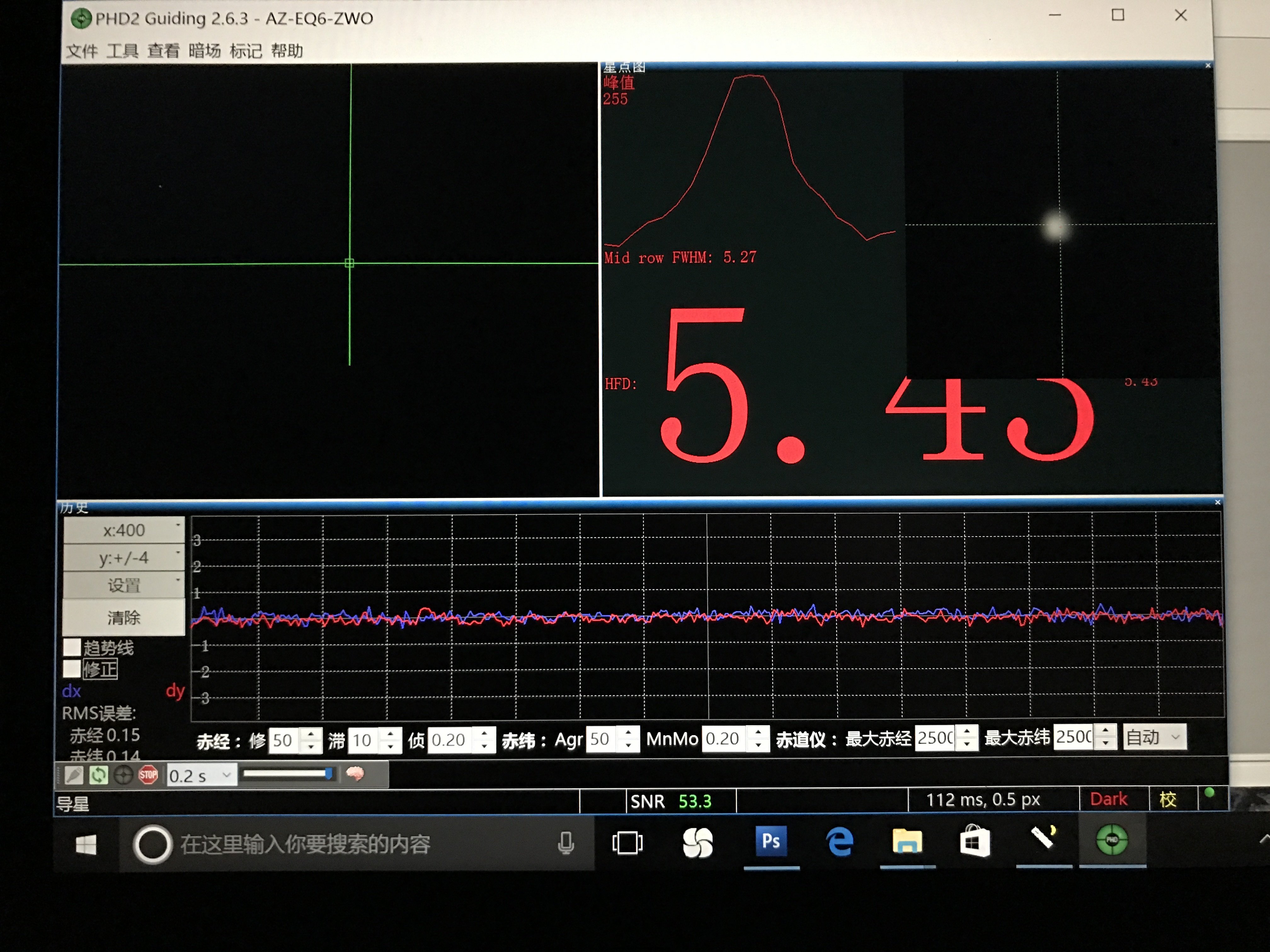The image size is (1270, 952).
Task: Increase the 修 value with its up arrow
Action: (x=311, y=734)
